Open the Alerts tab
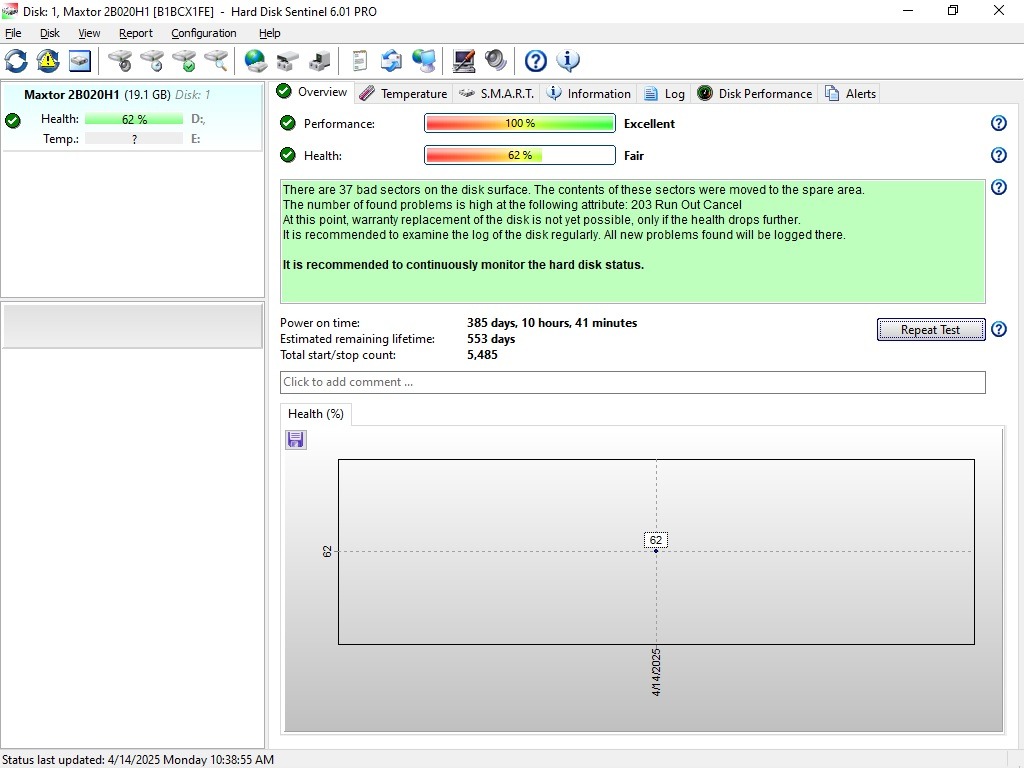Viewport: 1024px width, 768px height. 850,93
